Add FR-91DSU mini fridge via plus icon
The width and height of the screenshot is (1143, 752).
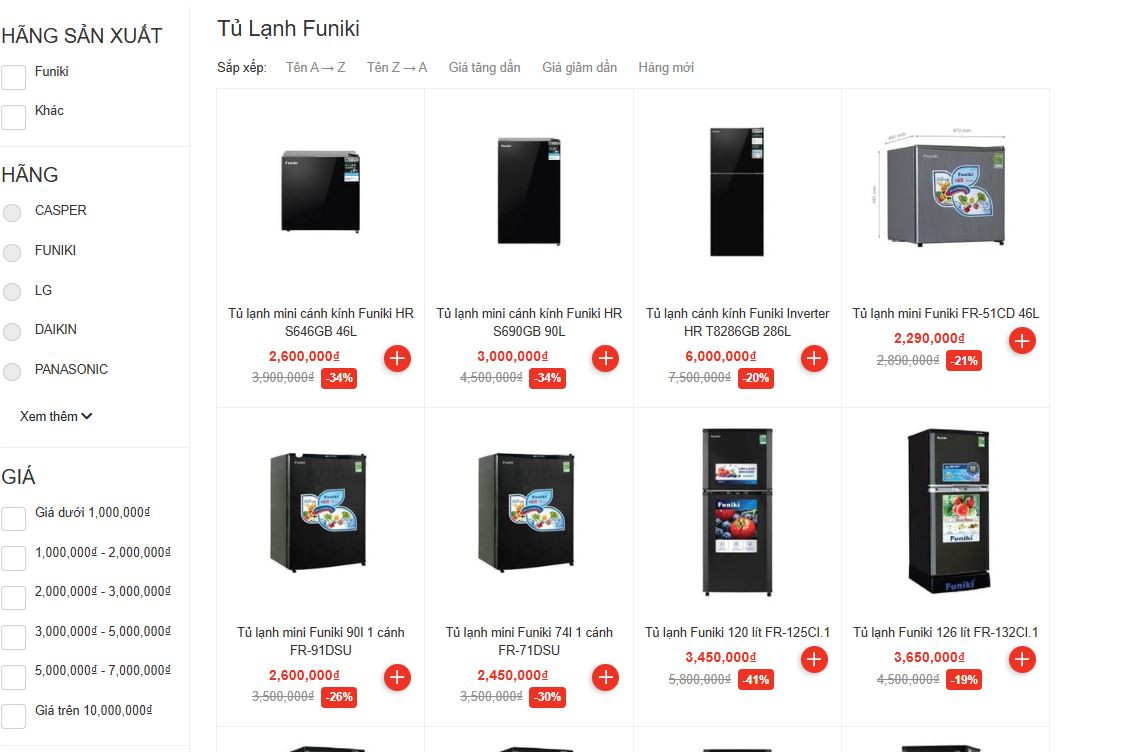[397, 678]
